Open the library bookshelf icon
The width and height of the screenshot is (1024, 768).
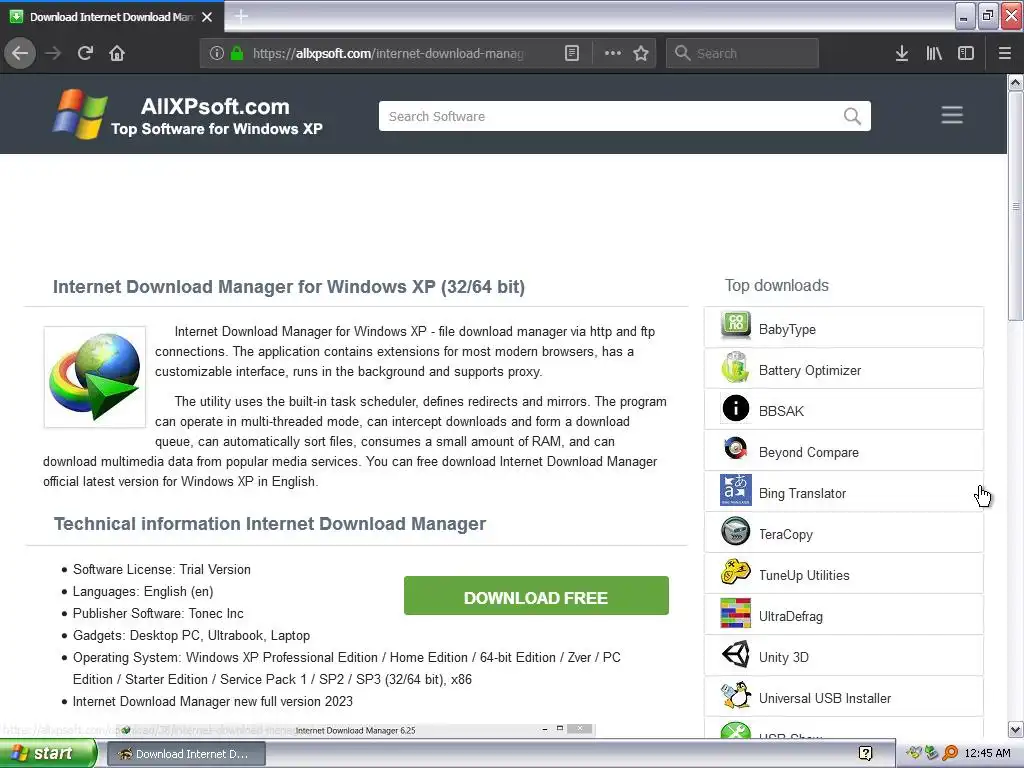click(x=934, y=53)
